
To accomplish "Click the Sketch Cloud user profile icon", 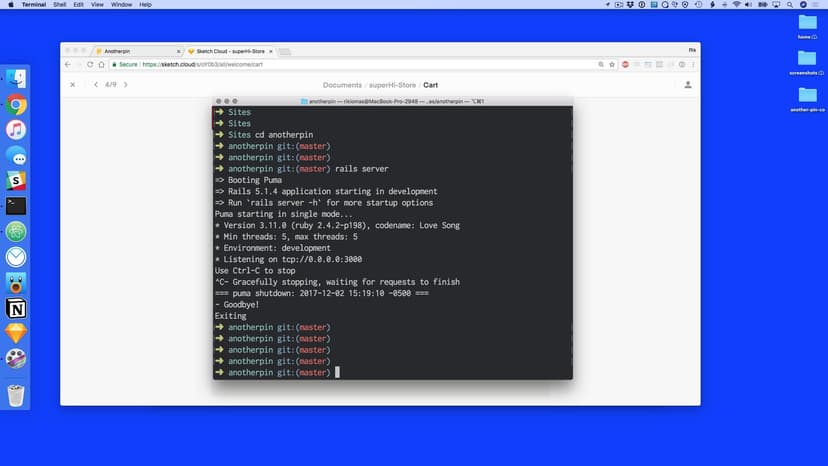I will coord(688,85).
